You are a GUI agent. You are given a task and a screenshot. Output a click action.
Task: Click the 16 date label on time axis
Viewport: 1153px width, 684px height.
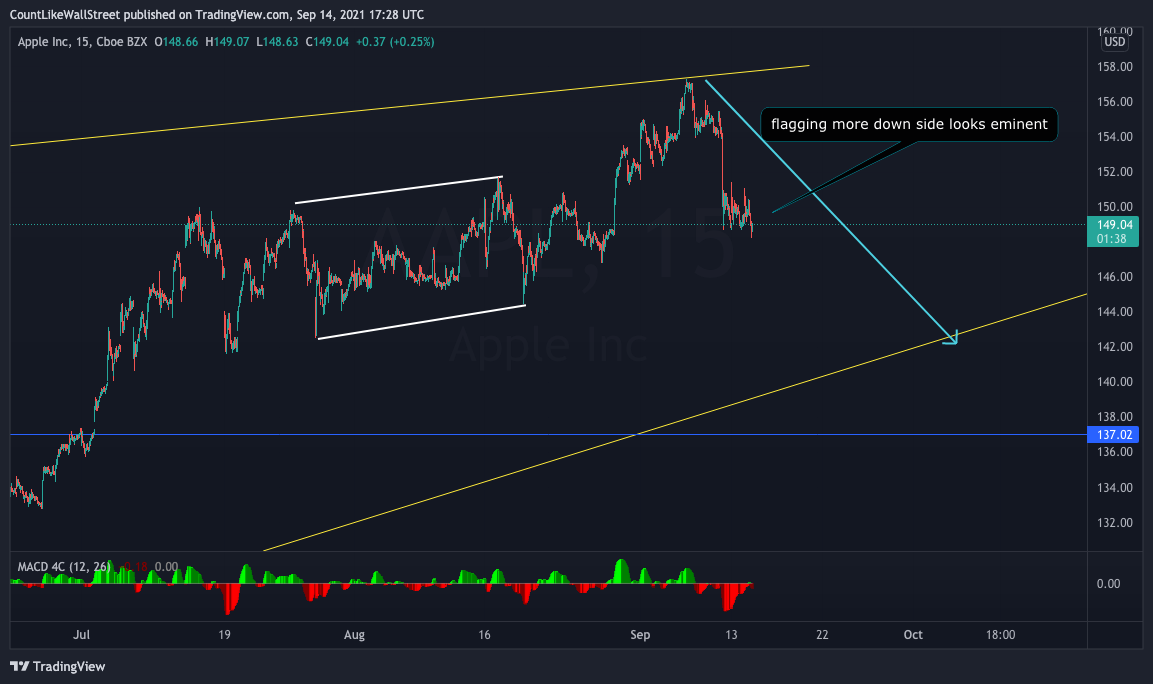pyautogui.click(x=484, y=635)
